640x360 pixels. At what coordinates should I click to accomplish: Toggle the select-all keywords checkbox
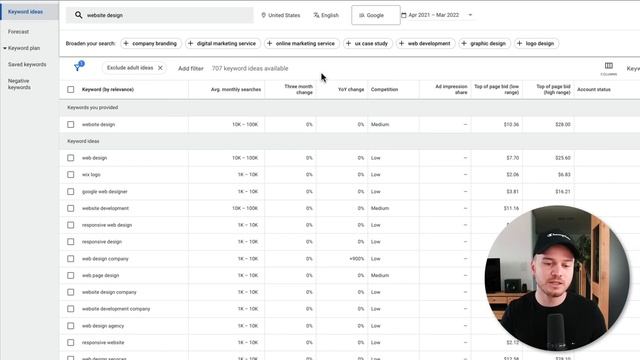pos(71,89)
